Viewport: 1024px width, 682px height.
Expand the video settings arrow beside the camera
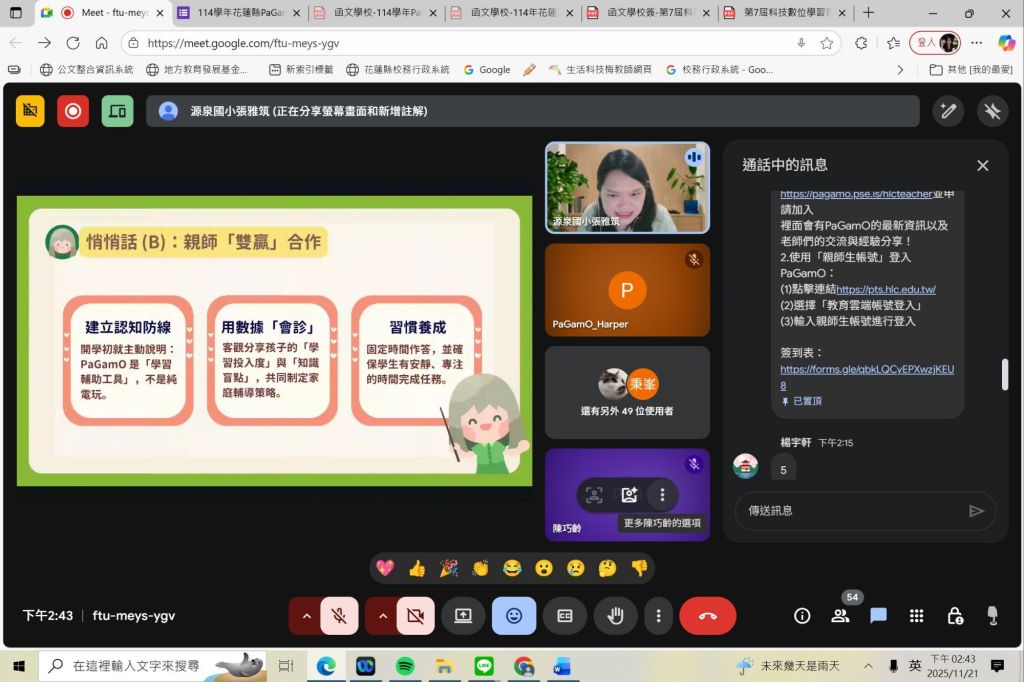pos(382,616)
